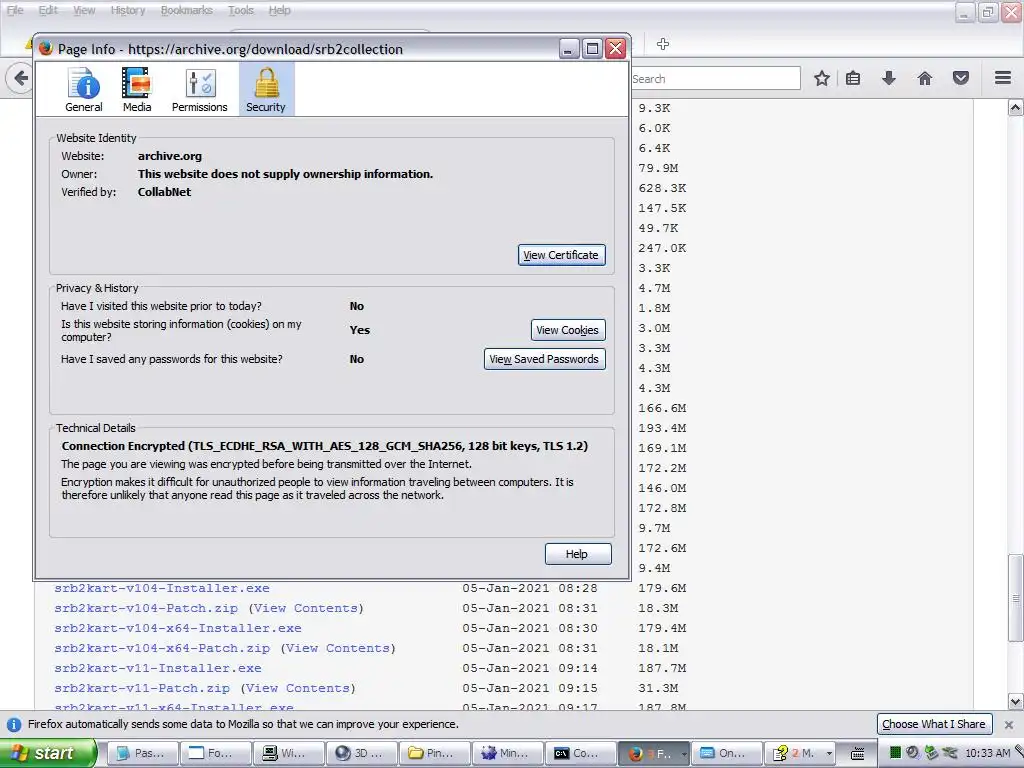The width and height of the screenshot is (1024, 768).
Task: Expand the 2 M. taskbar group dropdown
Action: (829, 754)
